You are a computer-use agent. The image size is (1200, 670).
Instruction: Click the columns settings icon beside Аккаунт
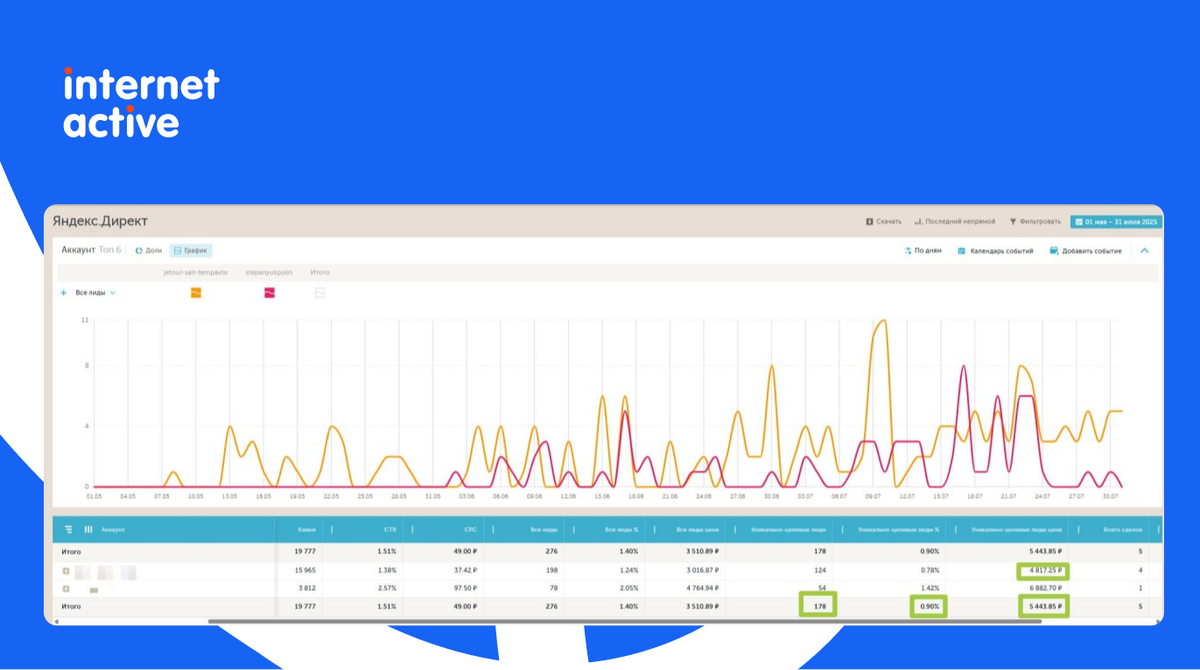click(x=88, y=529)
